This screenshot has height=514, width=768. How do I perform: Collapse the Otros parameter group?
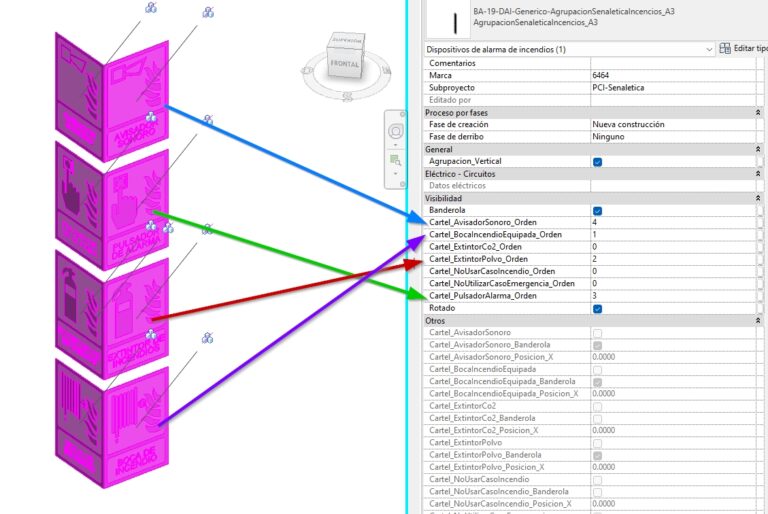pos(760,321)
